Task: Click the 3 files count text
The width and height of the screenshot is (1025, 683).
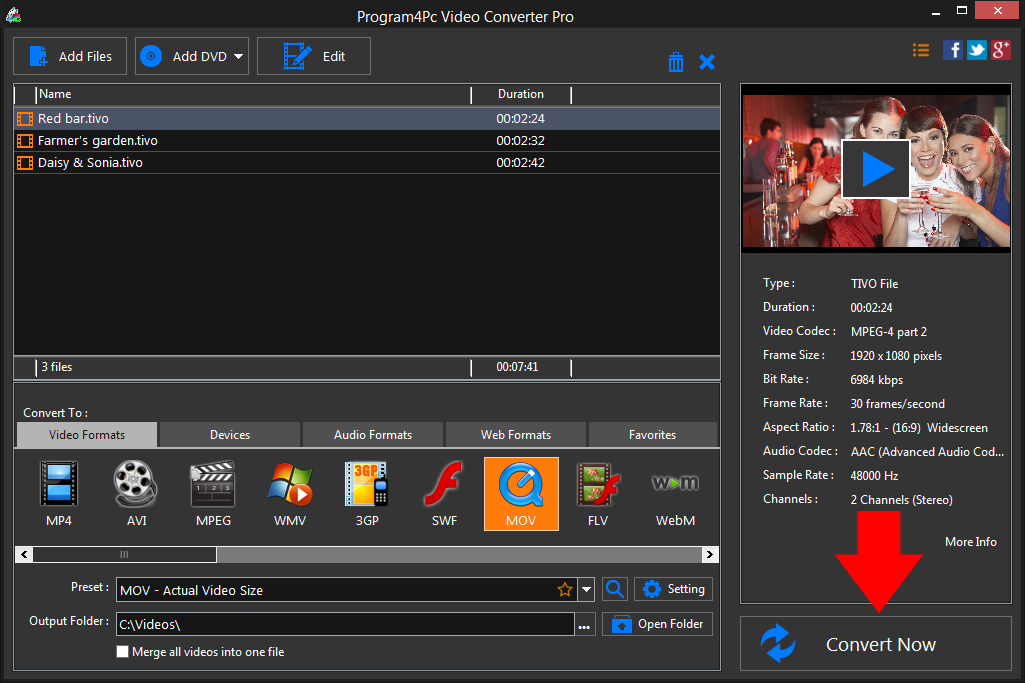Action: 57,367
